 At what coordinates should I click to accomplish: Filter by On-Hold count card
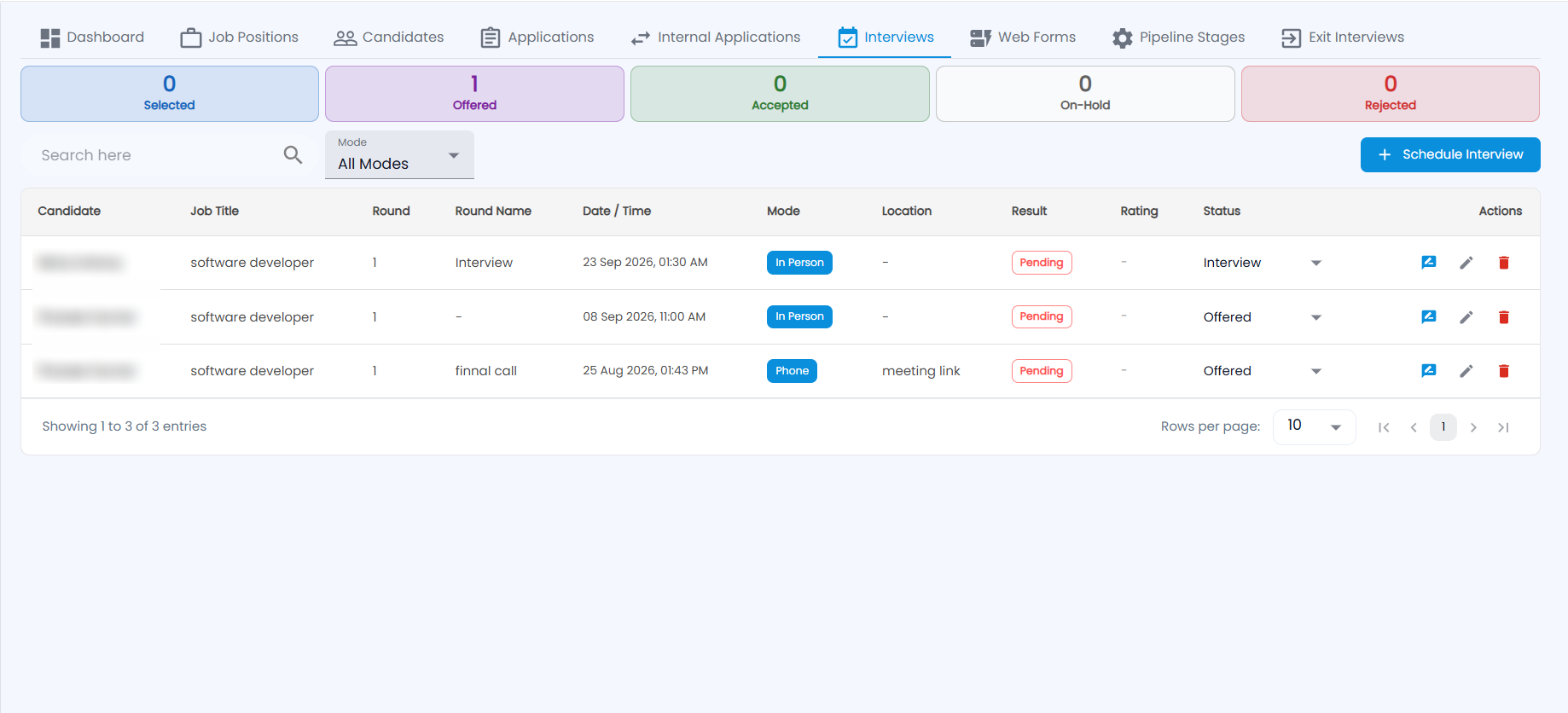(1085, 94)
